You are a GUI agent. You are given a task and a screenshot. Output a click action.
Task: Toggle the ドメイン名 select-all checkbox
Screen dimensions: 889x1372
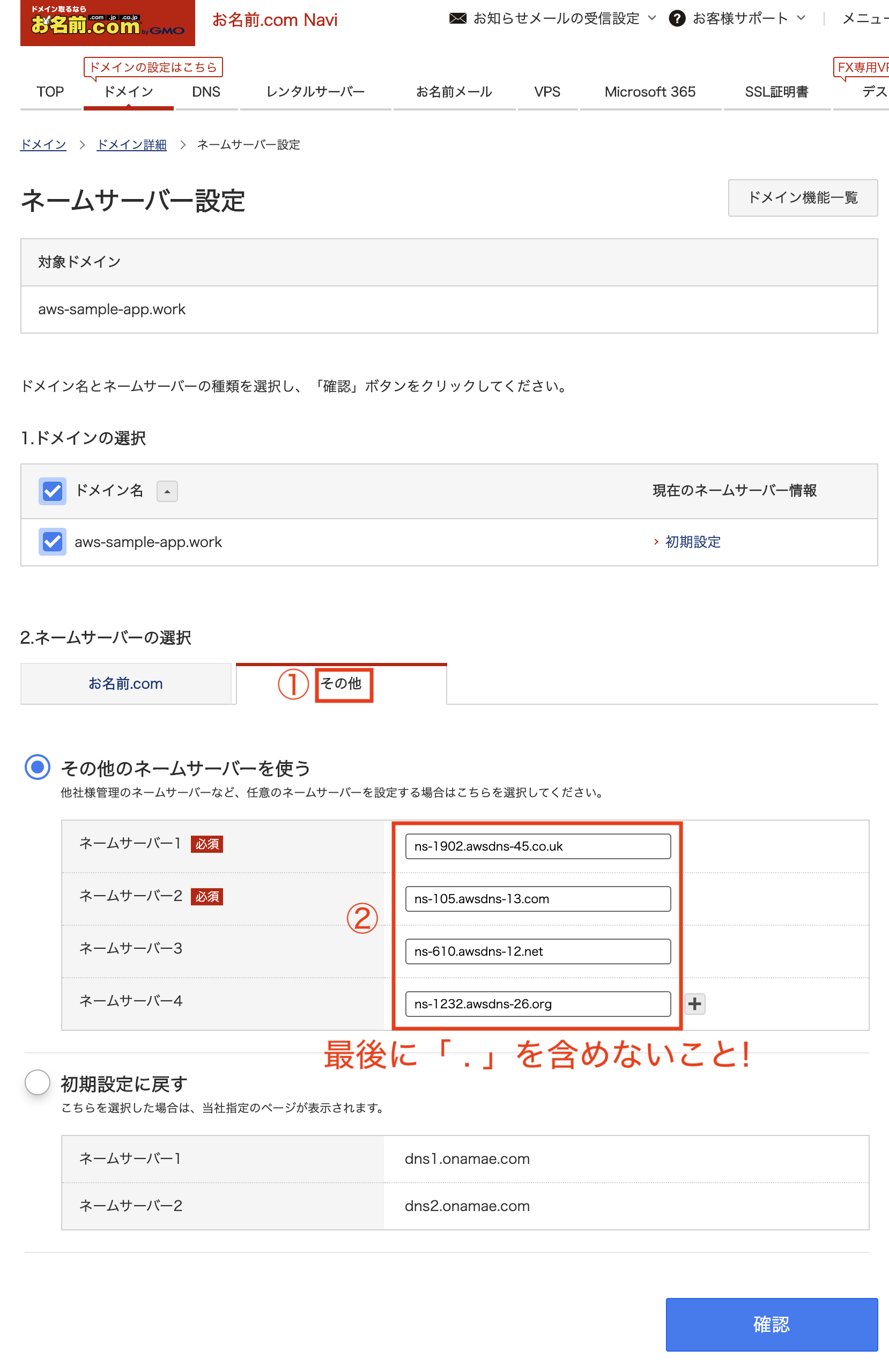tap(53, 491)
